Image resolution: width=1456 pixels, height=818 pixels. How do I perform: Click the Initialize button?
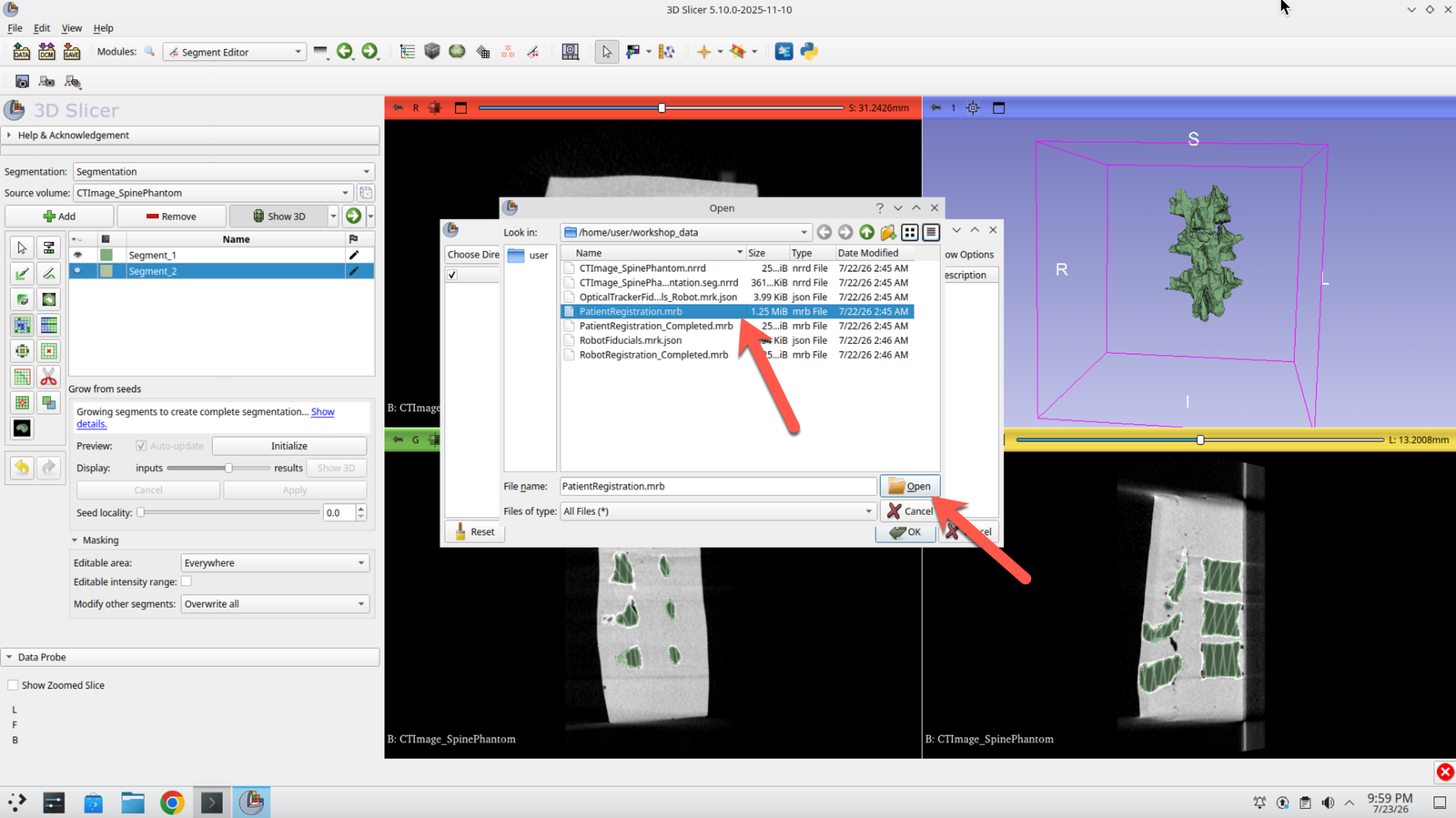(x=289, y=446)
